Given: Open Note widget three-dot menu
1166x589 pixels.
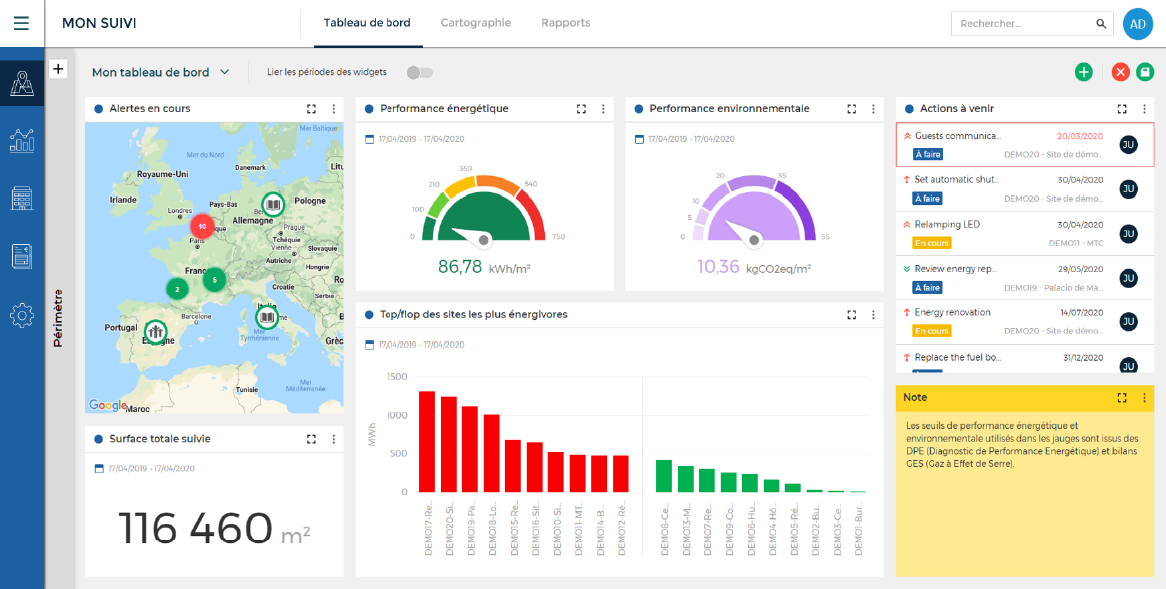Looking at the screenshot, I should click(1145, 398).
